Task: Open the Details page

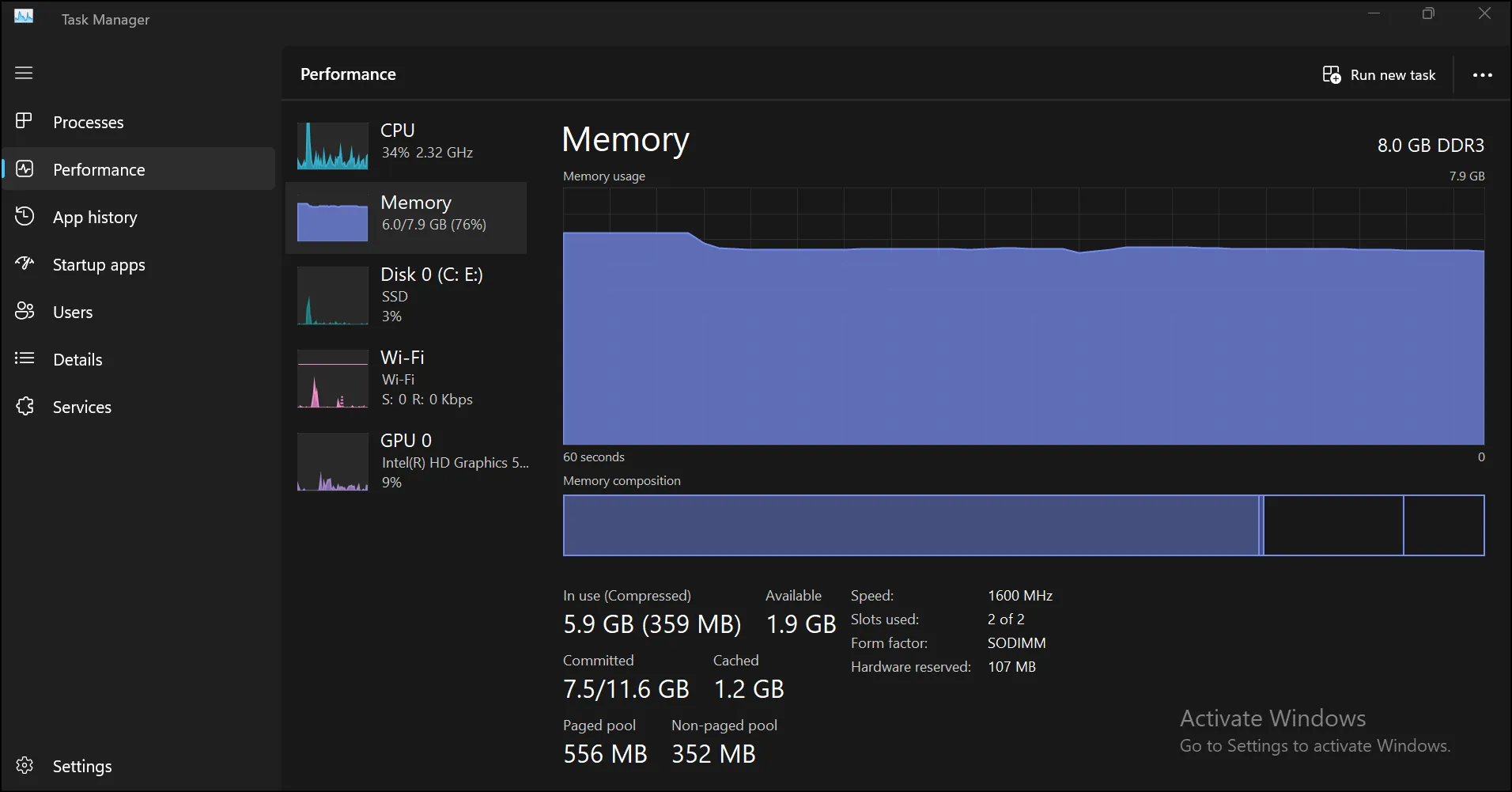Action: point(138,359)
